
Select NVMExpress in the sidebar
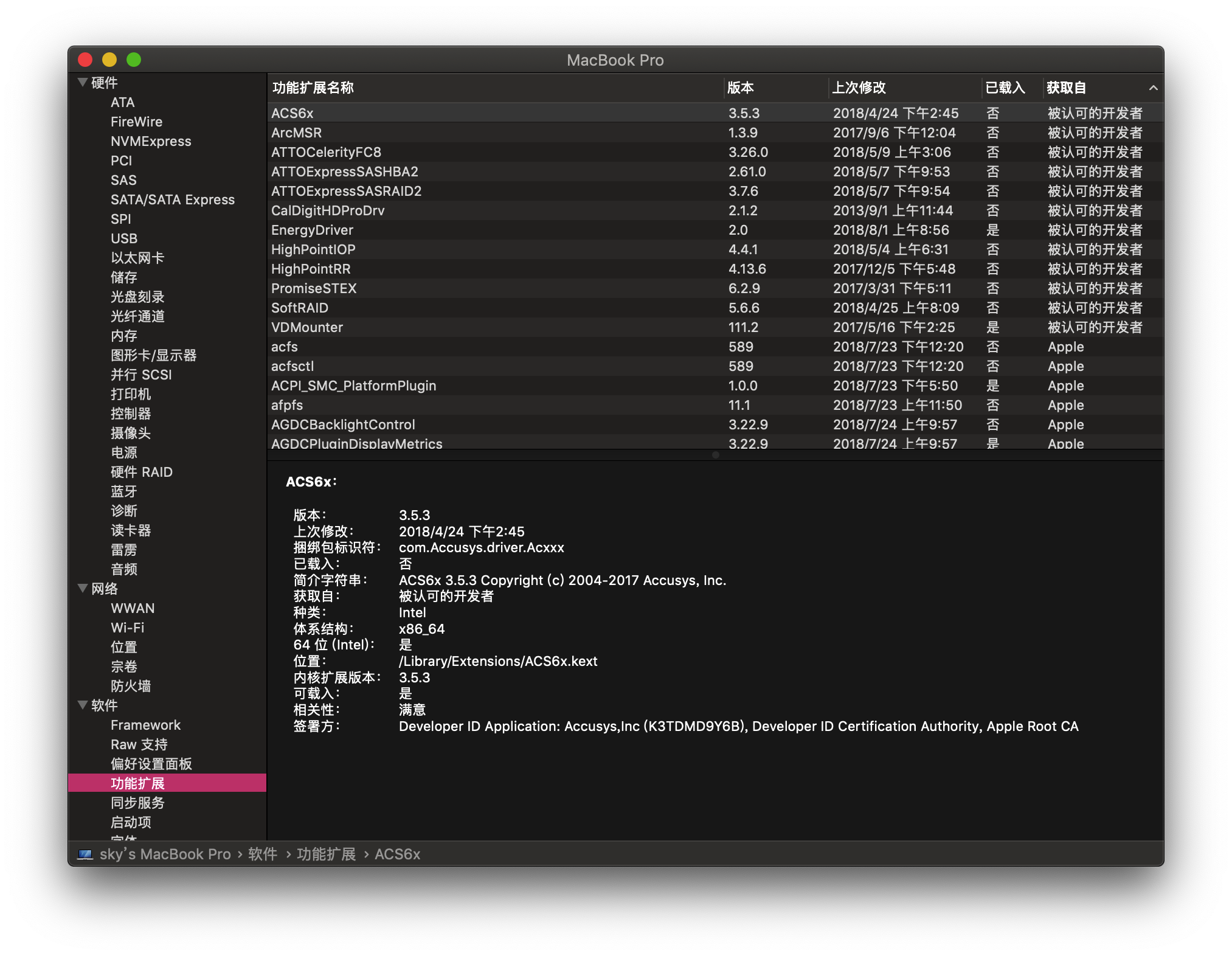pyautogui.click(x=151, y=141)
